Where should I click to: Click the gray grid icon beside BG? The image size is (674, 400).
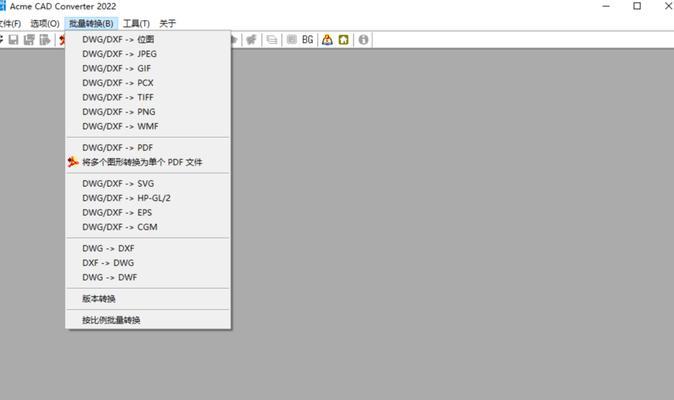pyautogui.click(x=291, y=40)
